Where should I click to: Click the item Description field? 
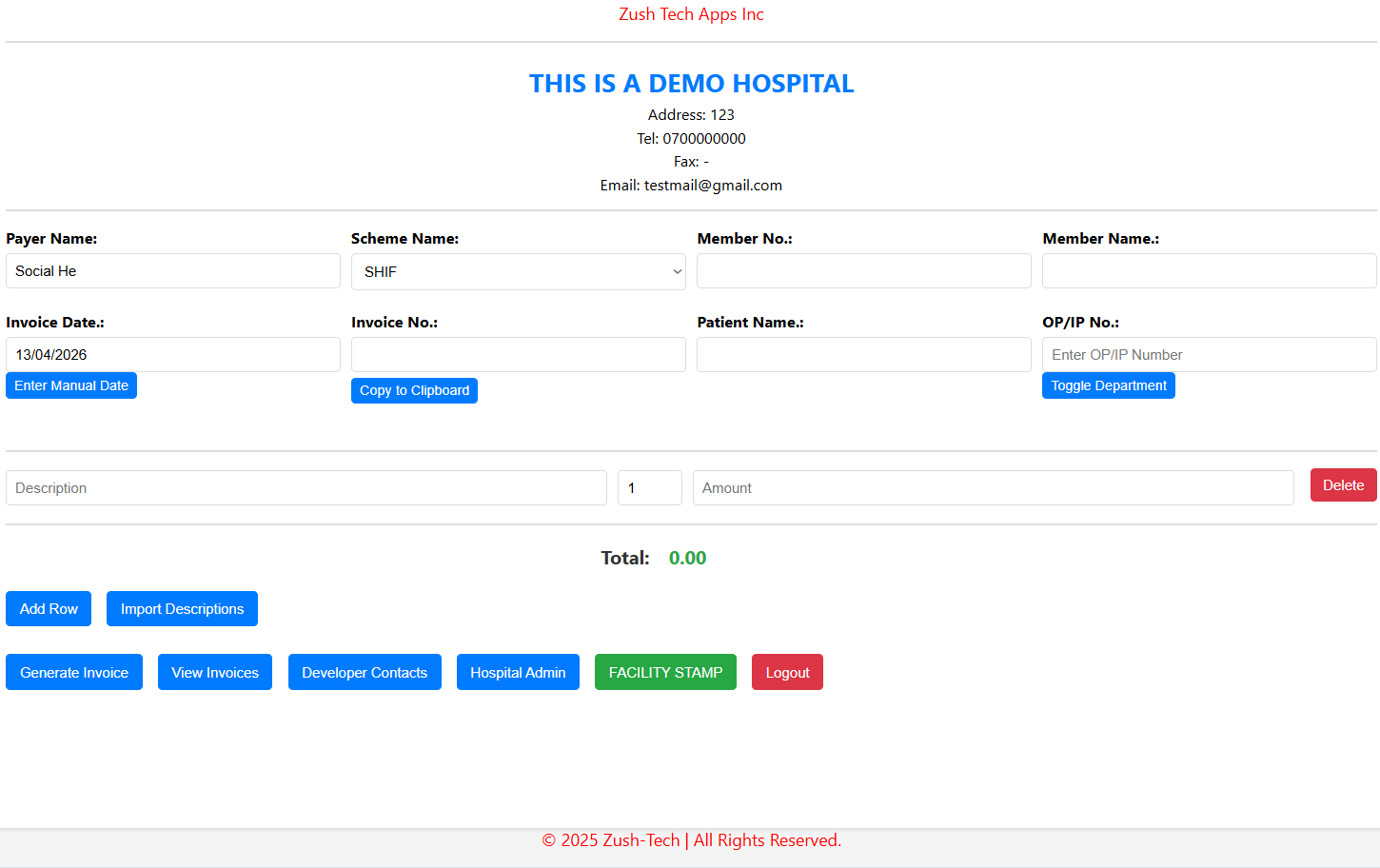point(306,488)
